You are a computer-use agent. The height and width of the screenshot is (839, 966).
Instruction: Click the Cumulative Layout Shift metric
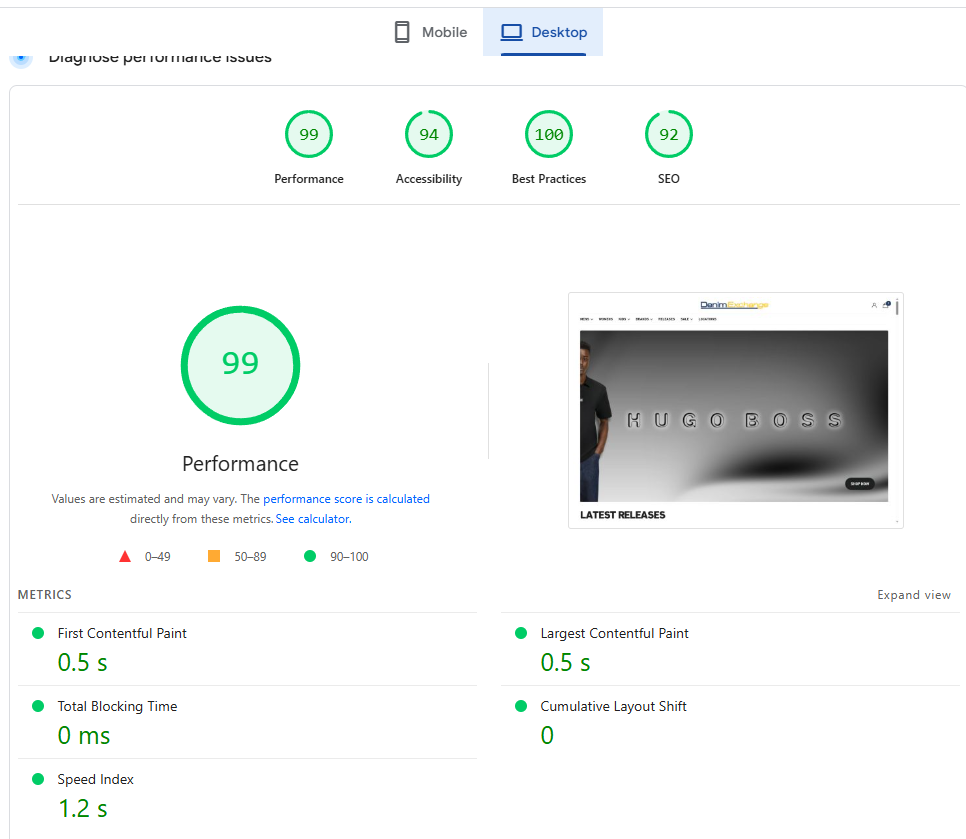click(613, 706)
